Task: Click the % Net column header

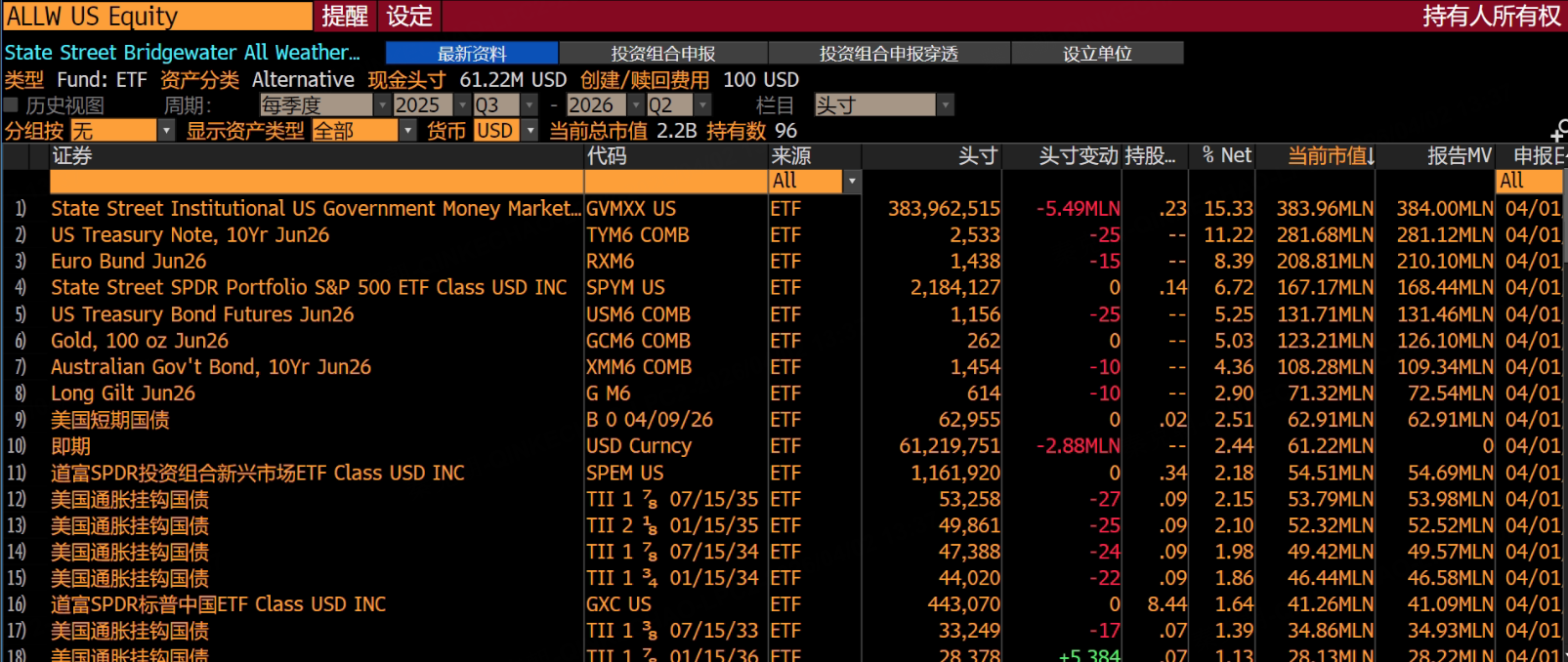Action: pos(1227,156)
